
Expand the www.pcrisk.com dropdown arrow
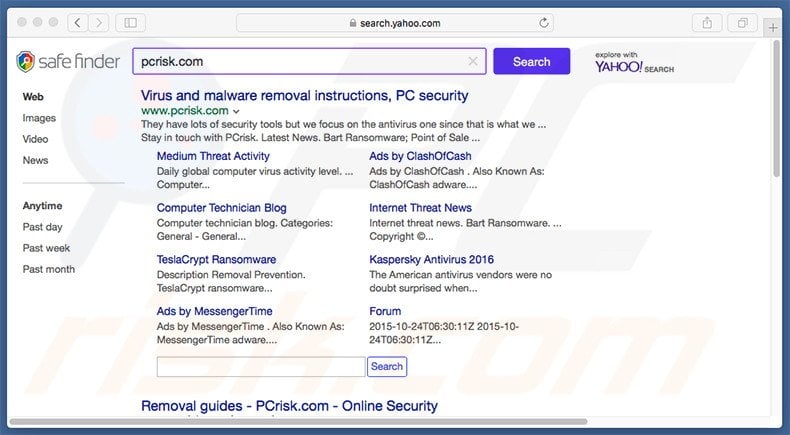(x=236, y=111)
